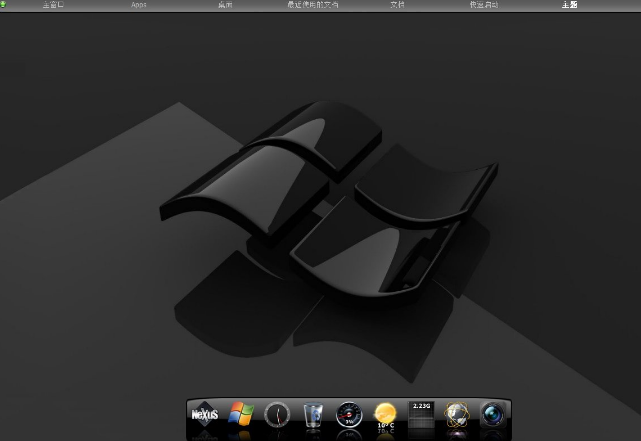Click the green orb at top-left shelf corner
The width and height of the screenshot is (641, 441).
[3, 4]
